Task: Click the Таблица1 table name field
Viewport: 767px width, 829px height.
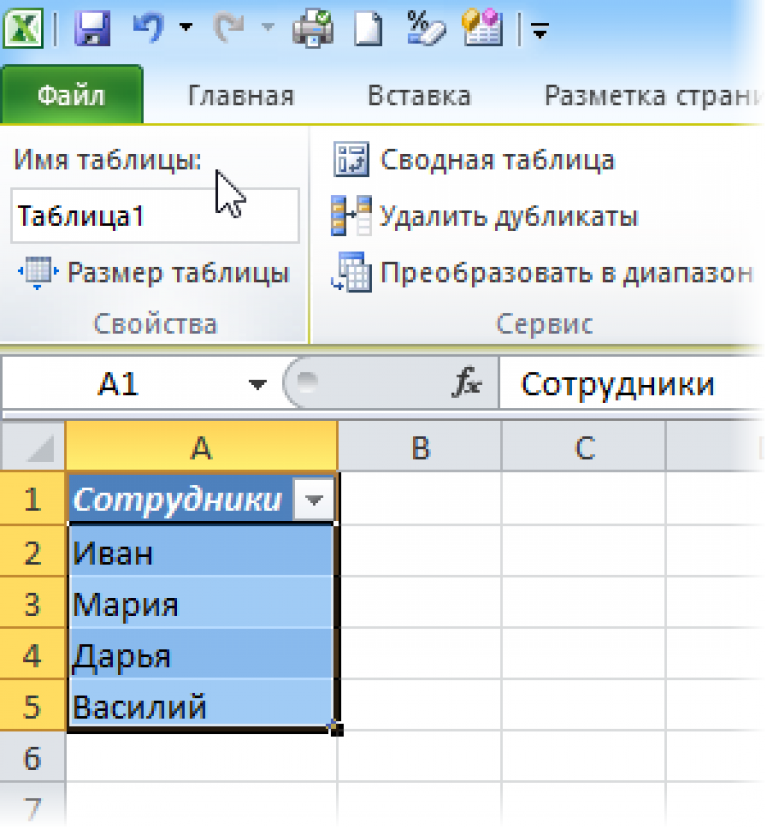Action: point(155,216)
